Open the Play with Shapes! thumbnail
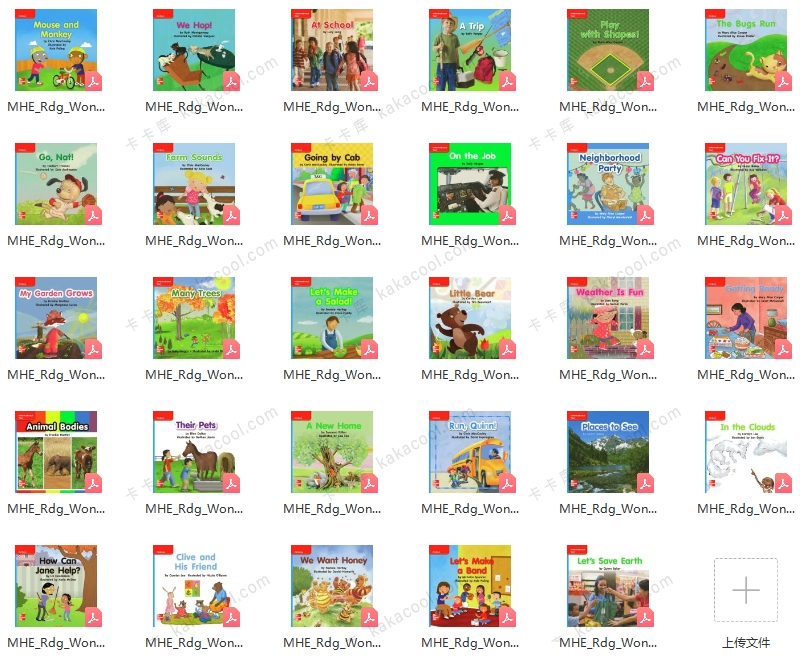This screenshot has height=657, width=800. pyautogui.click(x=609, y=49)
